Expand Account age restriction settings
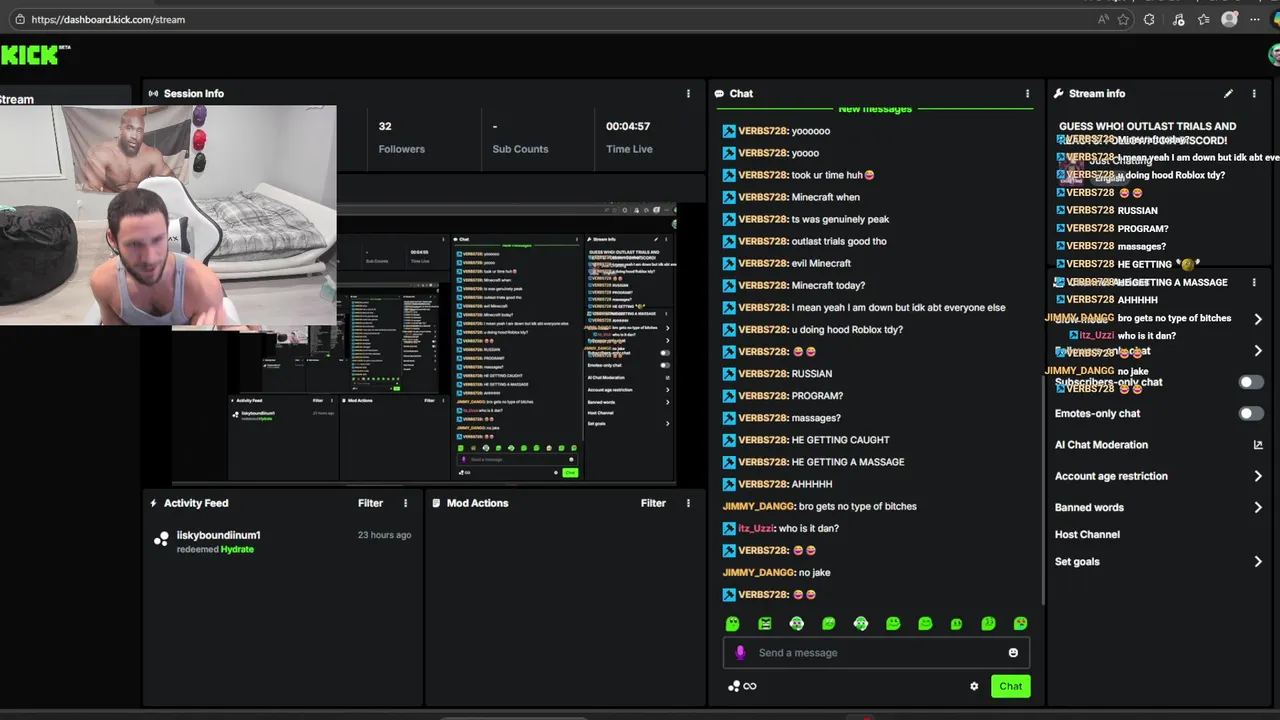This screenshot has width=1280, height=720. (1258, 476)
